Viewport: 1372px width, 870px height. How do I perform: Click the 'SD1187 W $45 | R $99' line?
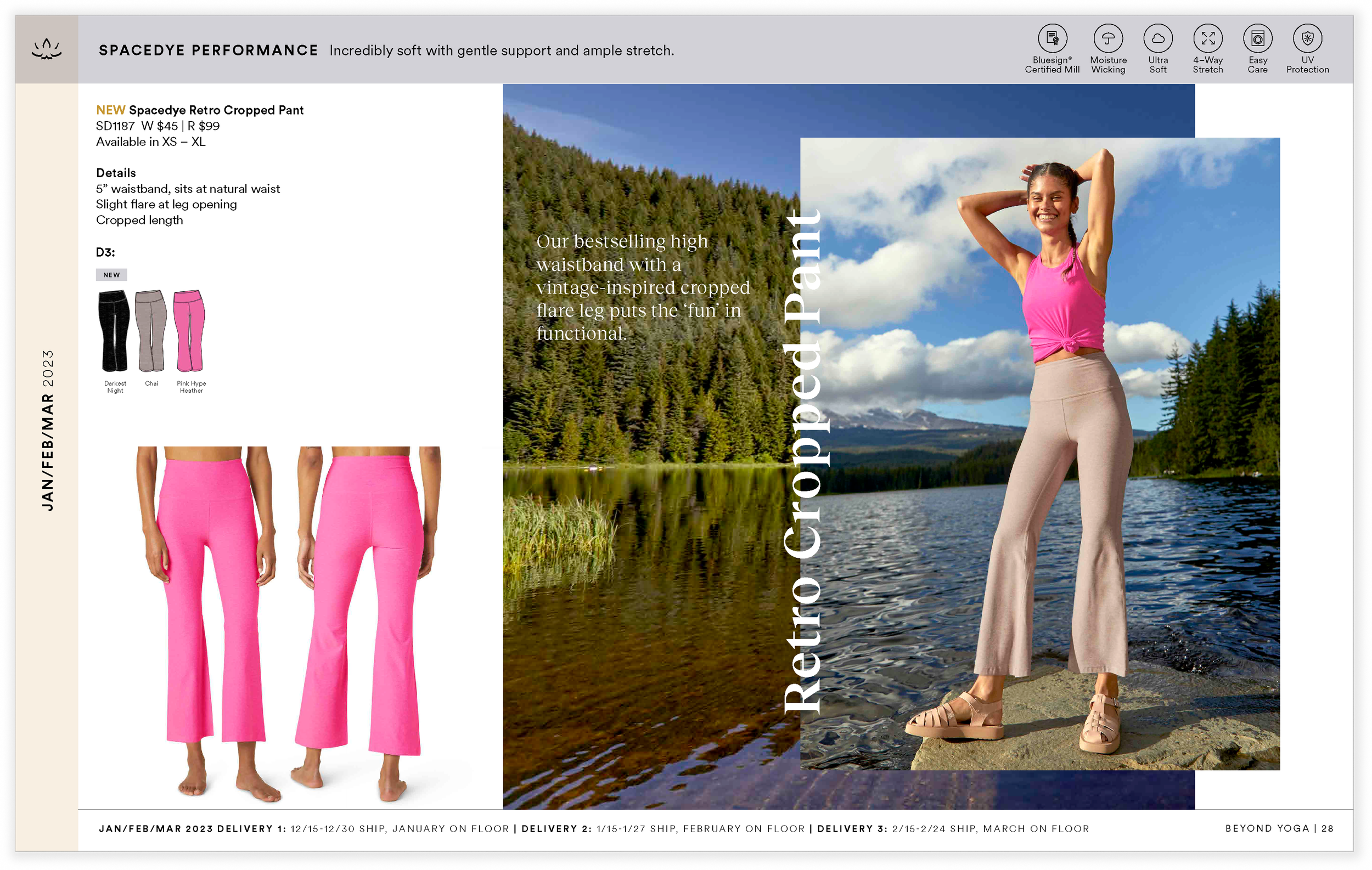pyautogui.click(x=158, y=126)
